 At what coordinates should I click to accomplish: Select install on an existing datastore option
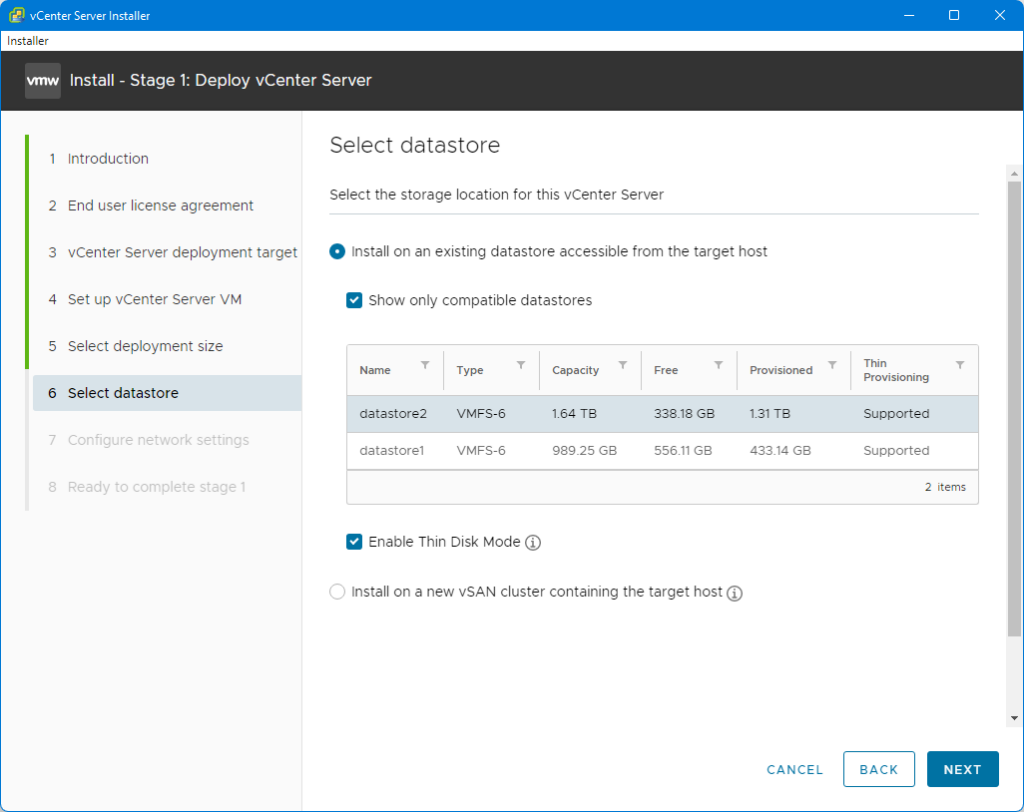coord(337,252)
